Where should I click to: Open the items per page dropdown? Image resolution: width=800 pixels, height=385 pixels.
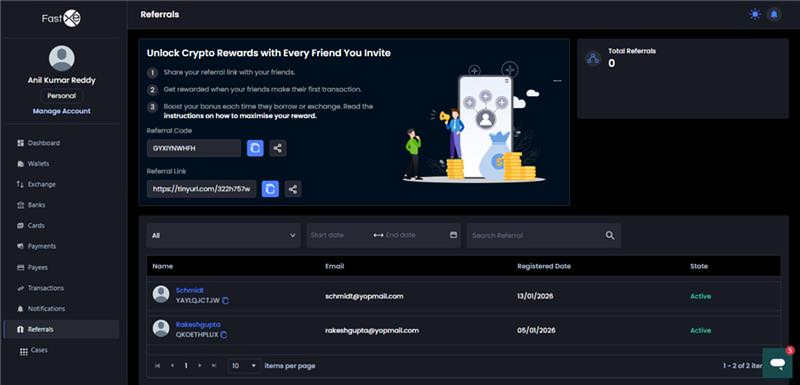coord(244,366)
